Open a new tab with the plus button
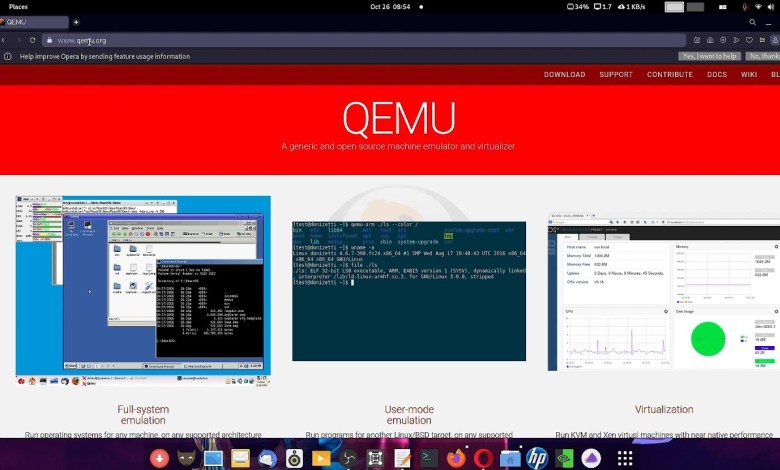This screenshot has width=780, height=470. point(76,22)
